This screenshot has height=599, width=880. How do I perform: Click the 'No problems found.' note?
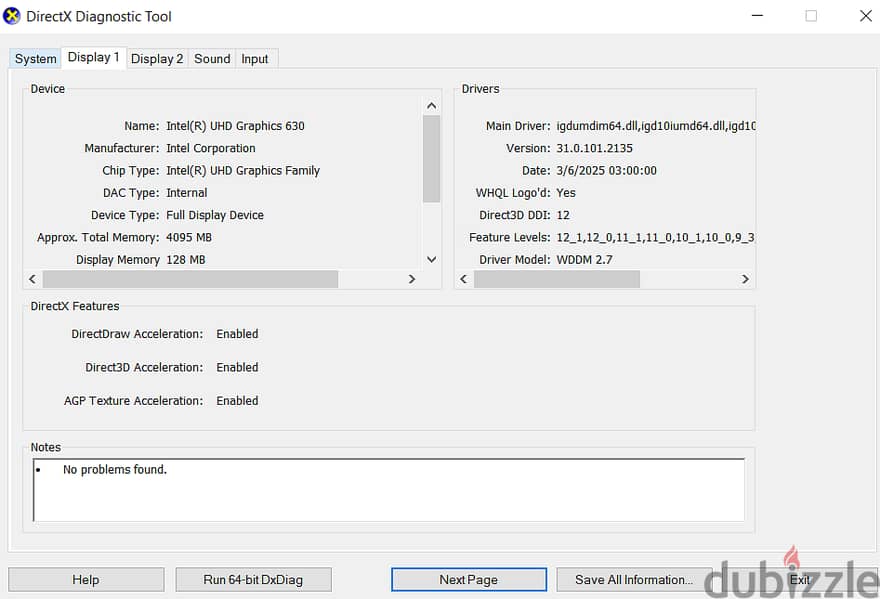(x=115, y=469)
